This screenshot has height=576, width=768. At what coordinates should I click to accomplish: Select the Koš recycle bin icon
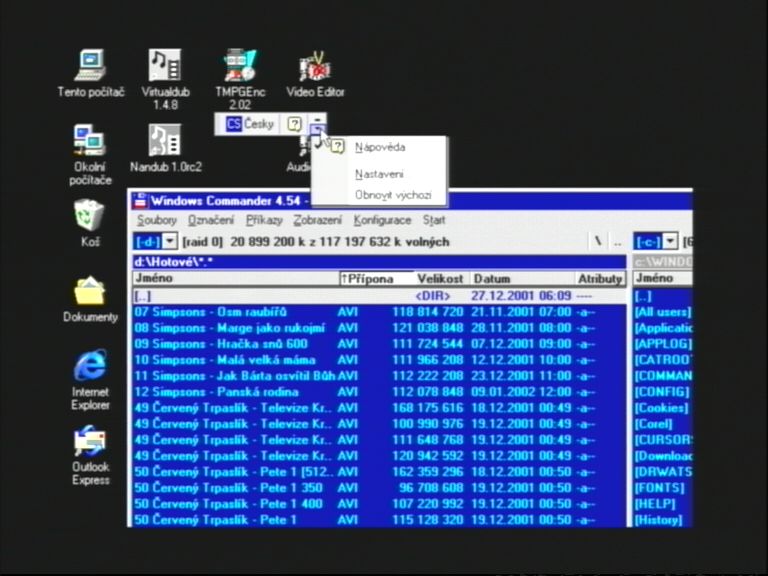[x=90, y=223]
